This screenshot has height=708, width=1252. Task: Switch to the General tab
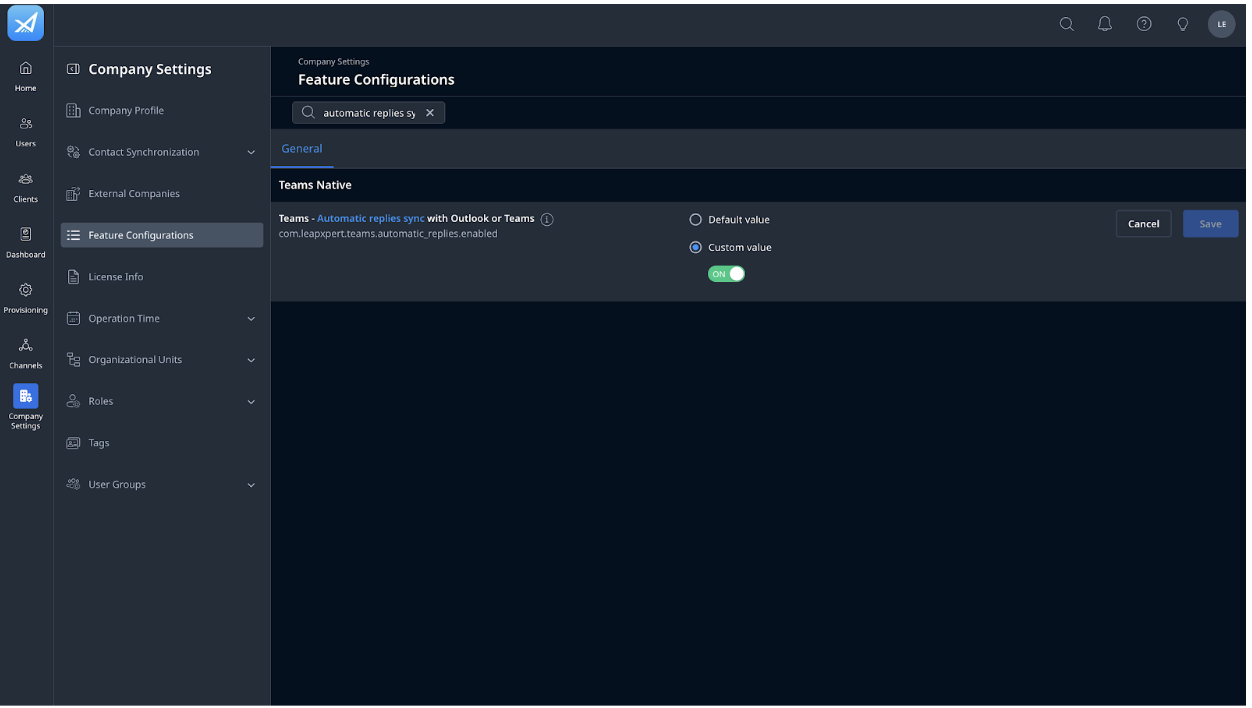pyautogui.click(x=302, y=148)
